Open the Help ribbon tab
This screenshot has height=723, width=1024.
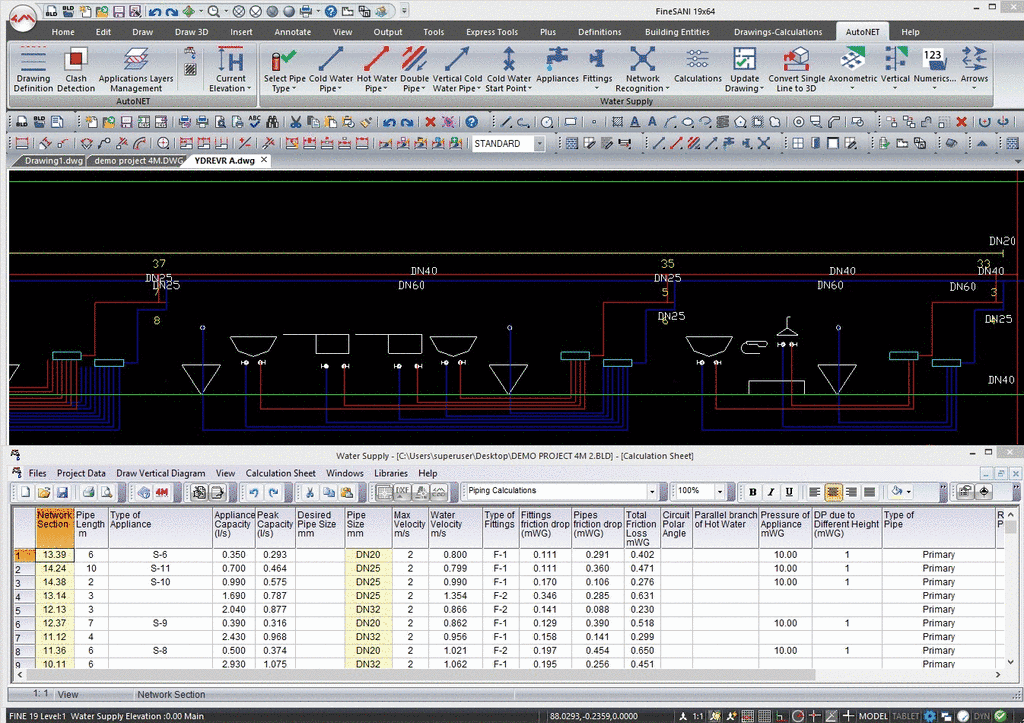tap(910, 31)
